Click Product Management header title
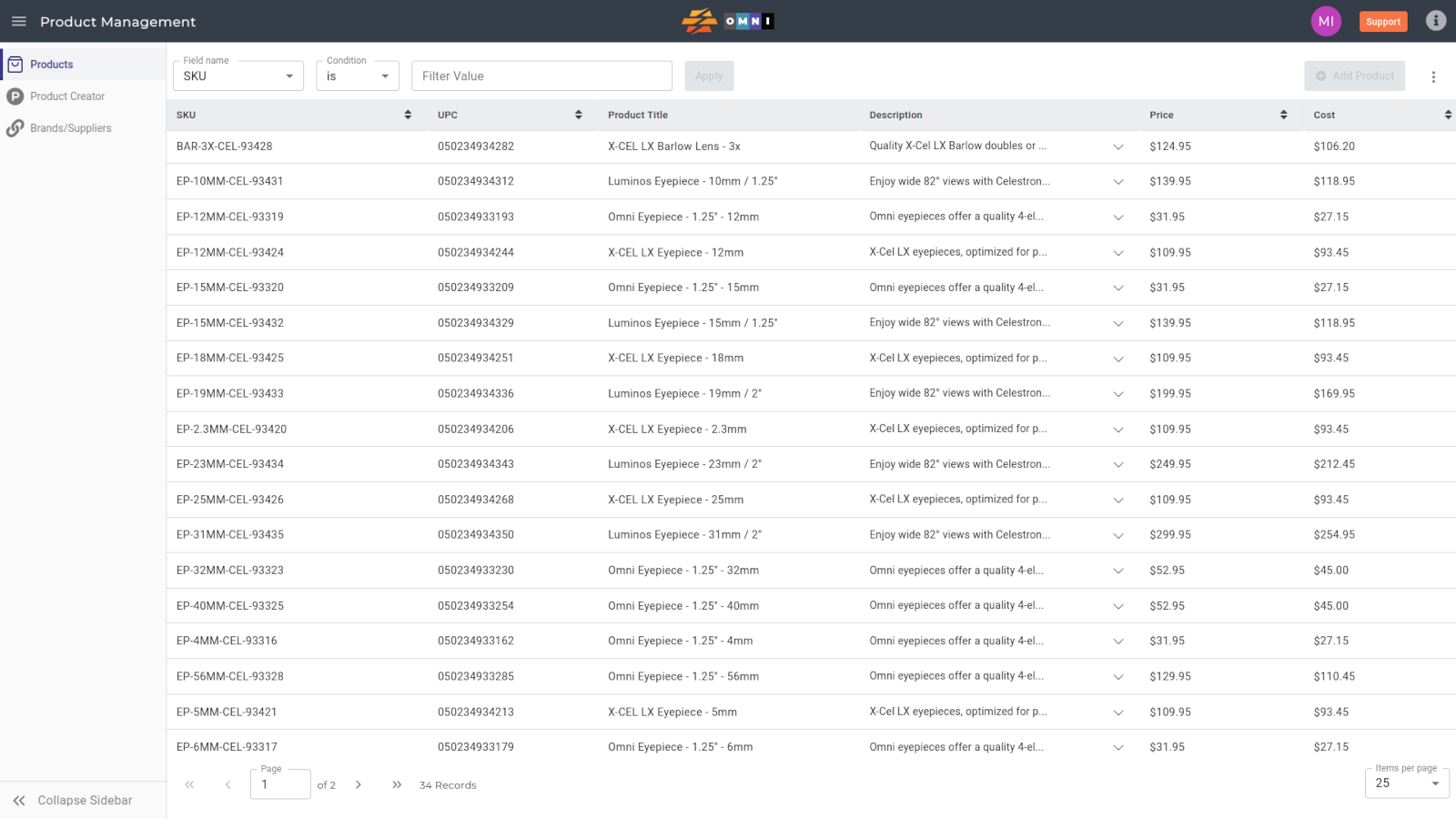1456x819 pixels. 118,22
